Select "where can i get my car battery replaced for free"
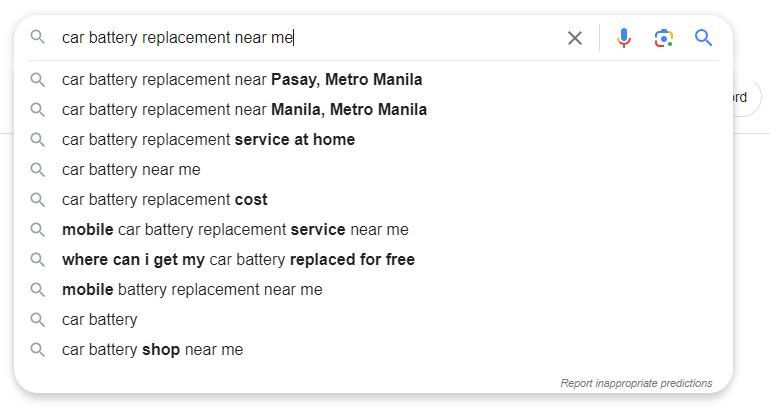 (x=238, y=260)
